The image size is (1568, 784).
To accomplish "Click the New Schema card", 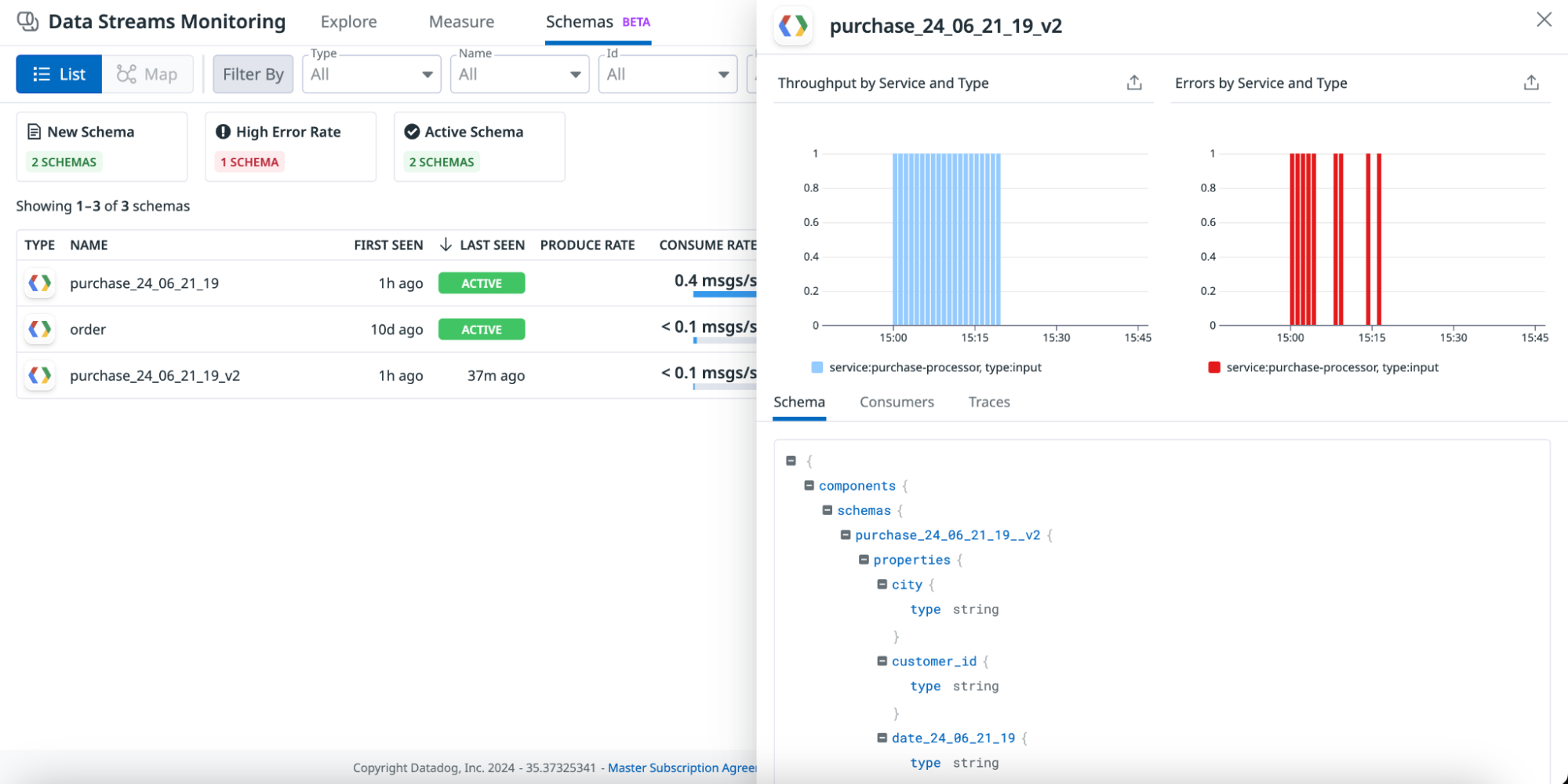I will (x=102, y=147).
